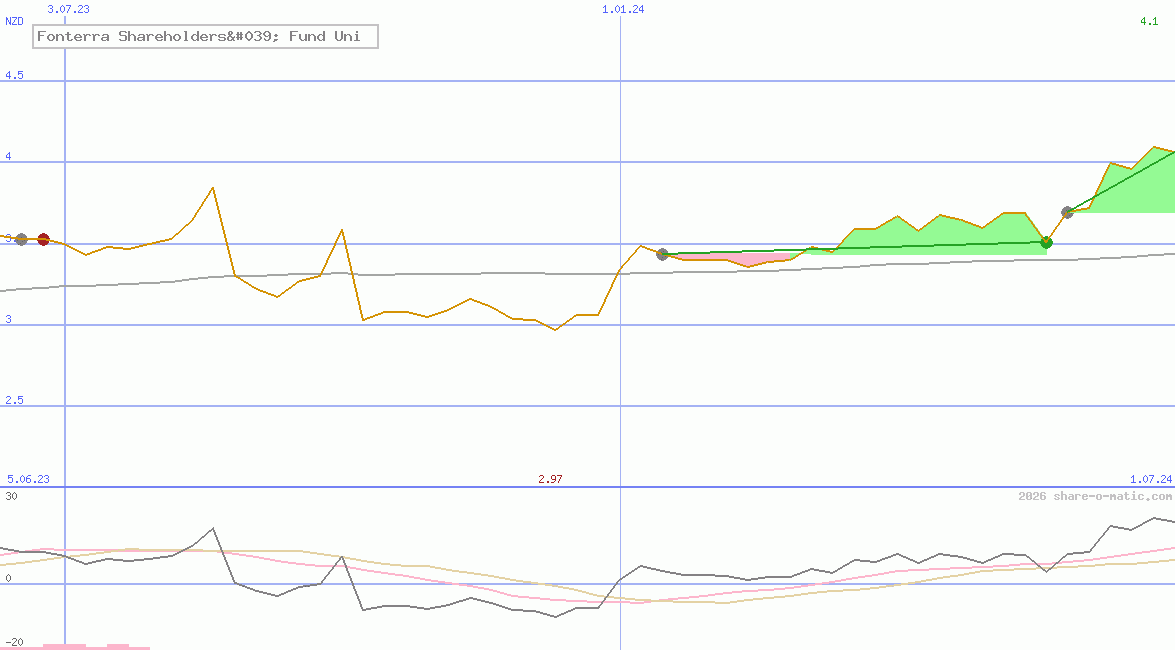Click the share-o-matic.com watermark text
The height and width of the screenshot is (650, 1175).
1095,496
